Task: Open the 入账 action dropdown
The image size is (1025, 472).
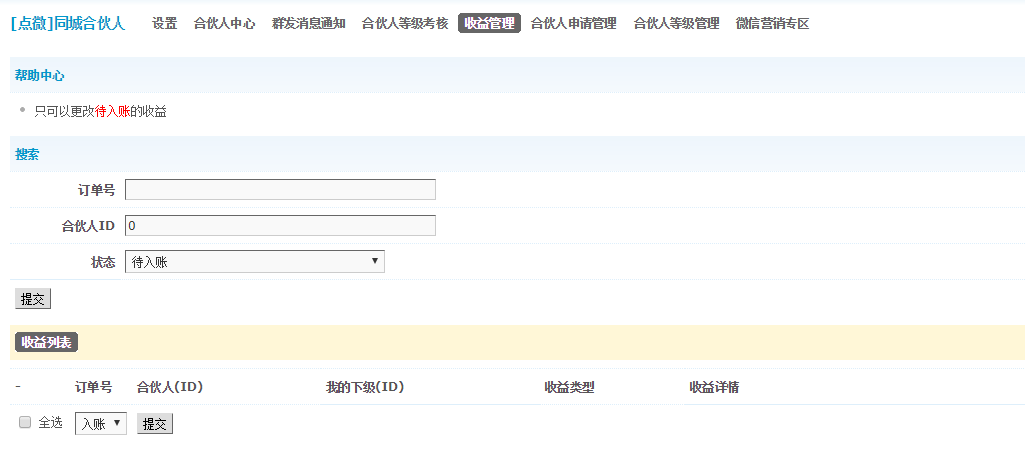Action: 101,424
